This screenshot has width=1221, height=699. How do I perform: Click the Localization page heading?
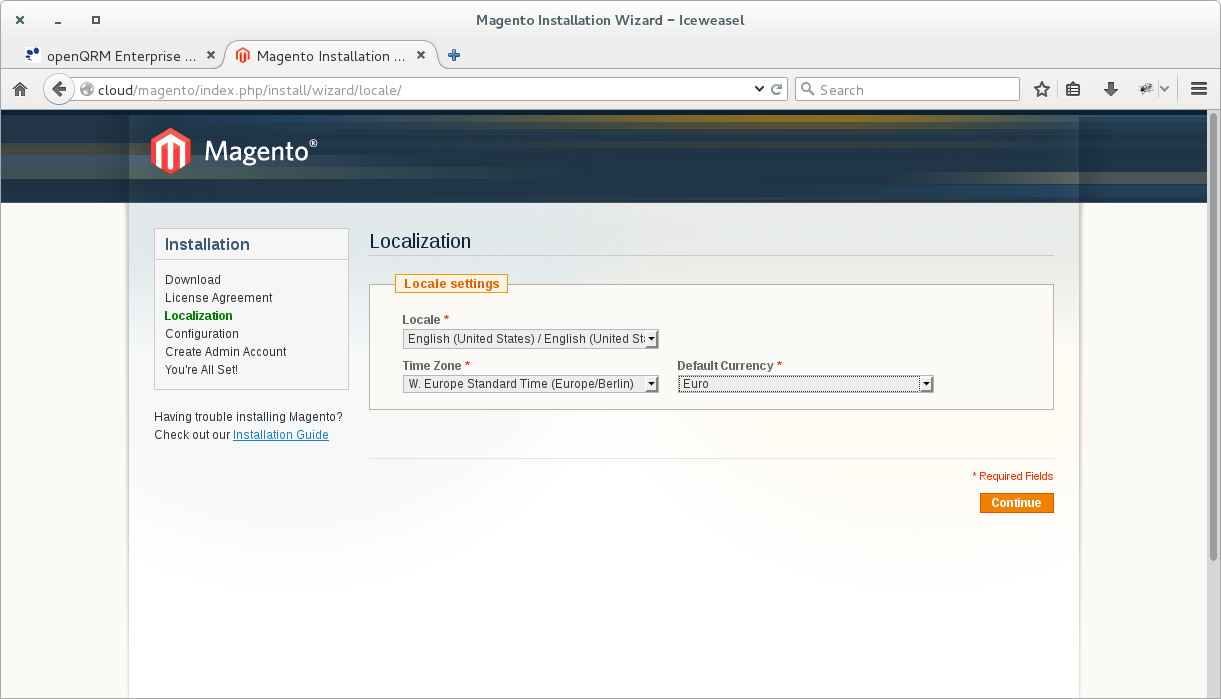pyautogui.click(x=420, y=241)
